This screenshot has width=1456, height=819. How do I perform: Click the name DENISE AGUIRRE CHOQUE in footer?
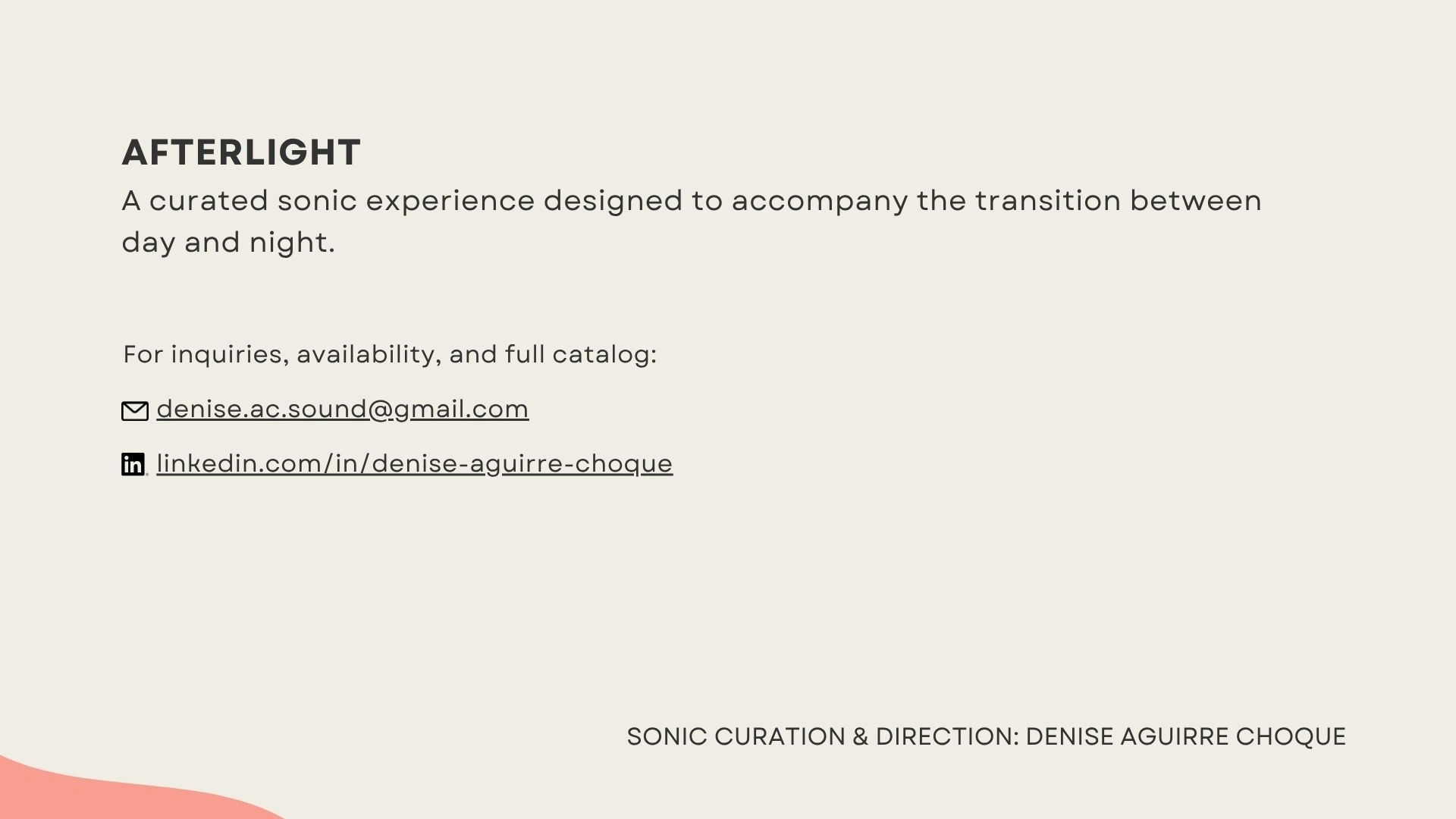(1185, 736)
